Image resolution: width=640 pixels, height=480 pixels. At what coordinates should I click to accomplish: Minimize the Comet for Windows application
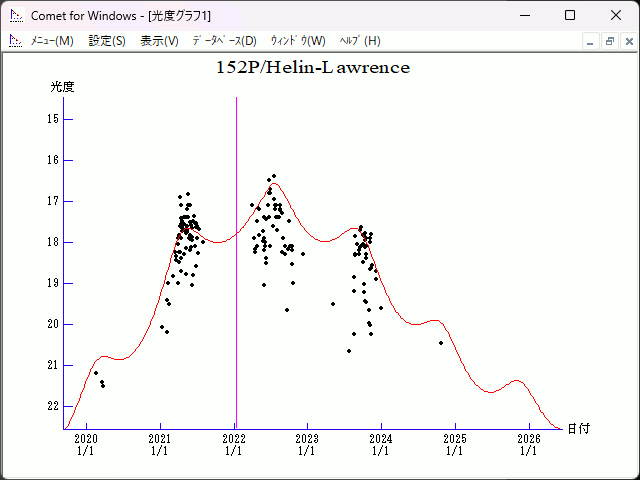[x=523, y=15]
